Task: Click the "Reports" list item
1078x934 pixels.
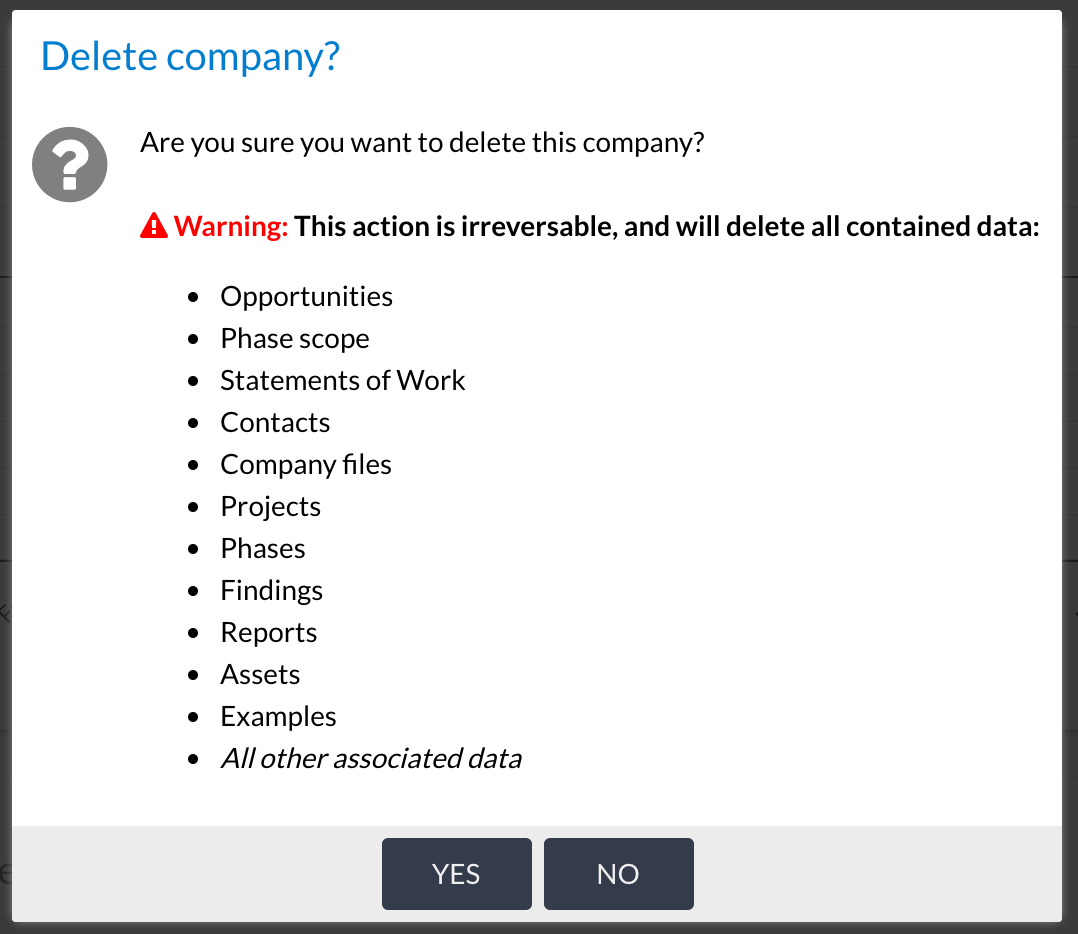Action: point(269,633)
